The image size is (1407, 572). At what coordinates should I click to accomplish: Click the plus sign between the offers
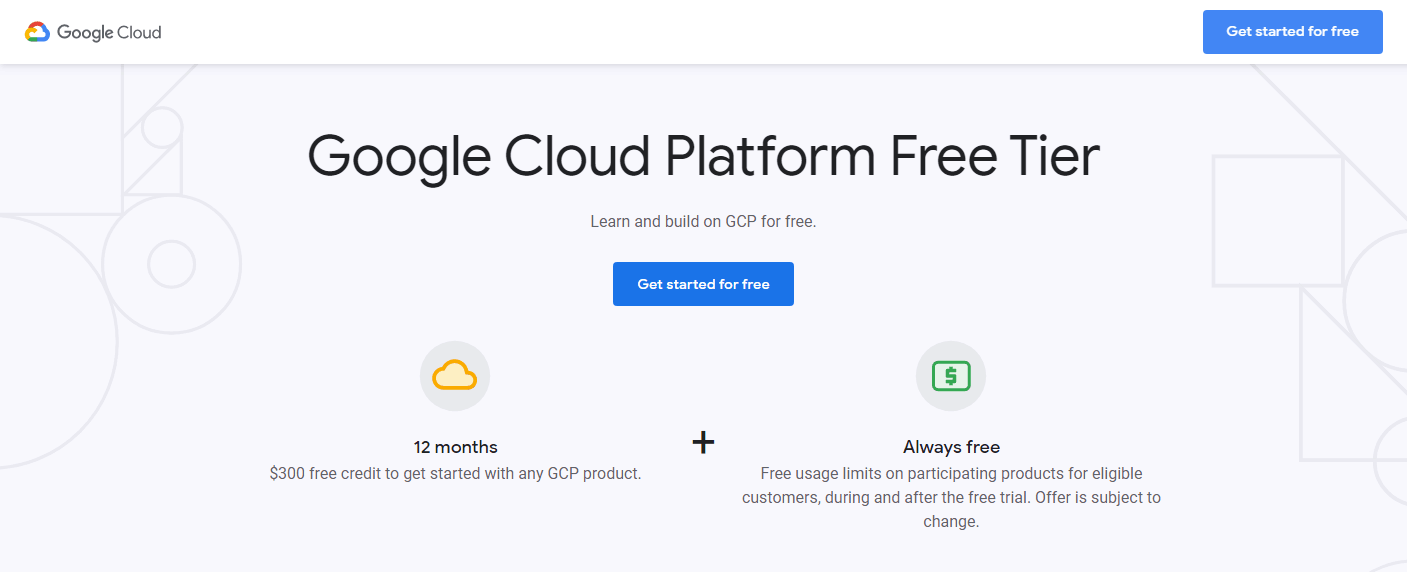(x=704, y=442)
